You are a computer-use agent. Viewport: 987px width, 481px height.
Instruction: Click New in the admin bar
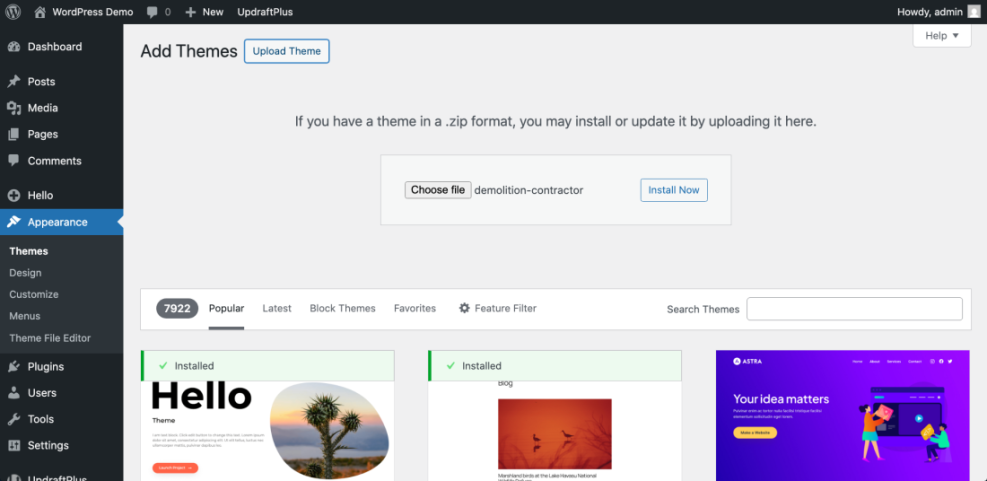[213, 12]
